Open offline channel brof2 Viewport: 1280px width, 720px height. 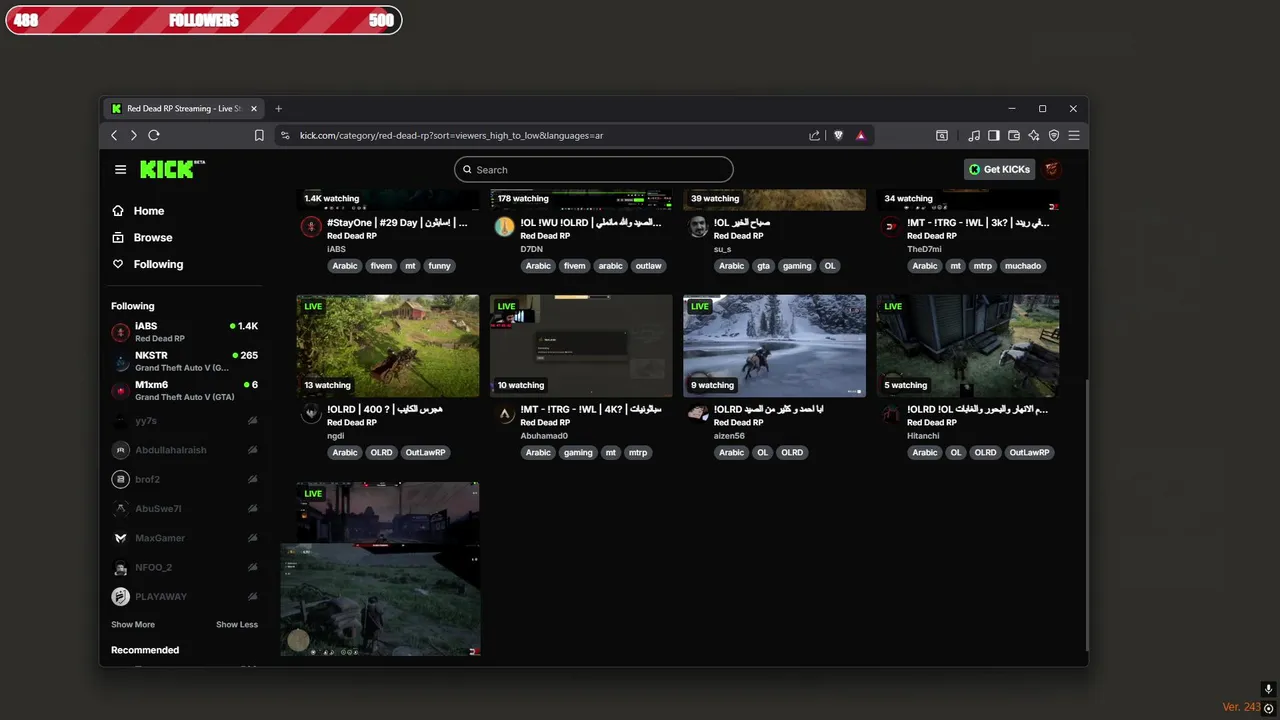point(185,479)
